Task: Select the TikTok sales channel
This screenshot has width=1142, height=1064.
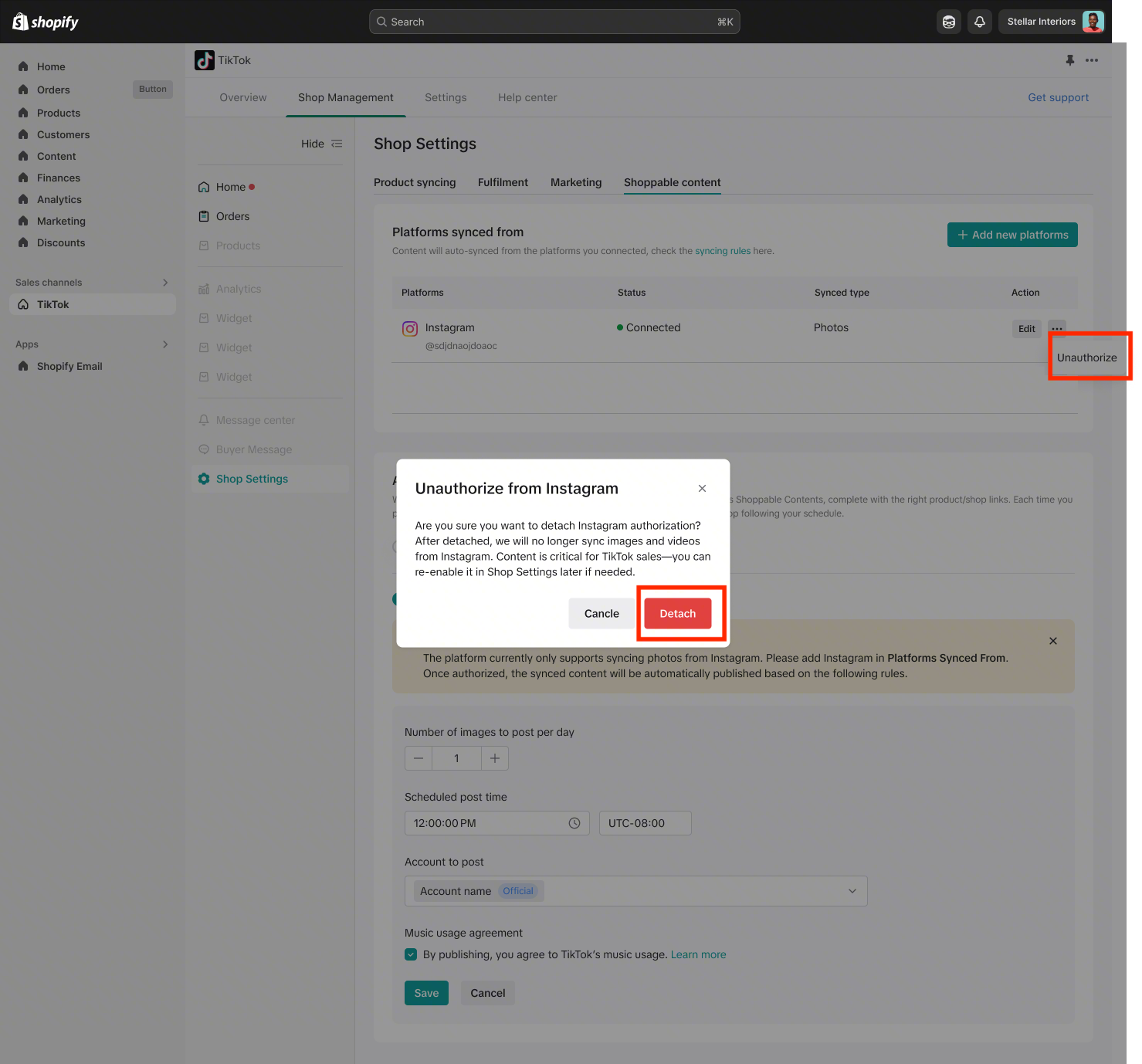Action: 93,304
